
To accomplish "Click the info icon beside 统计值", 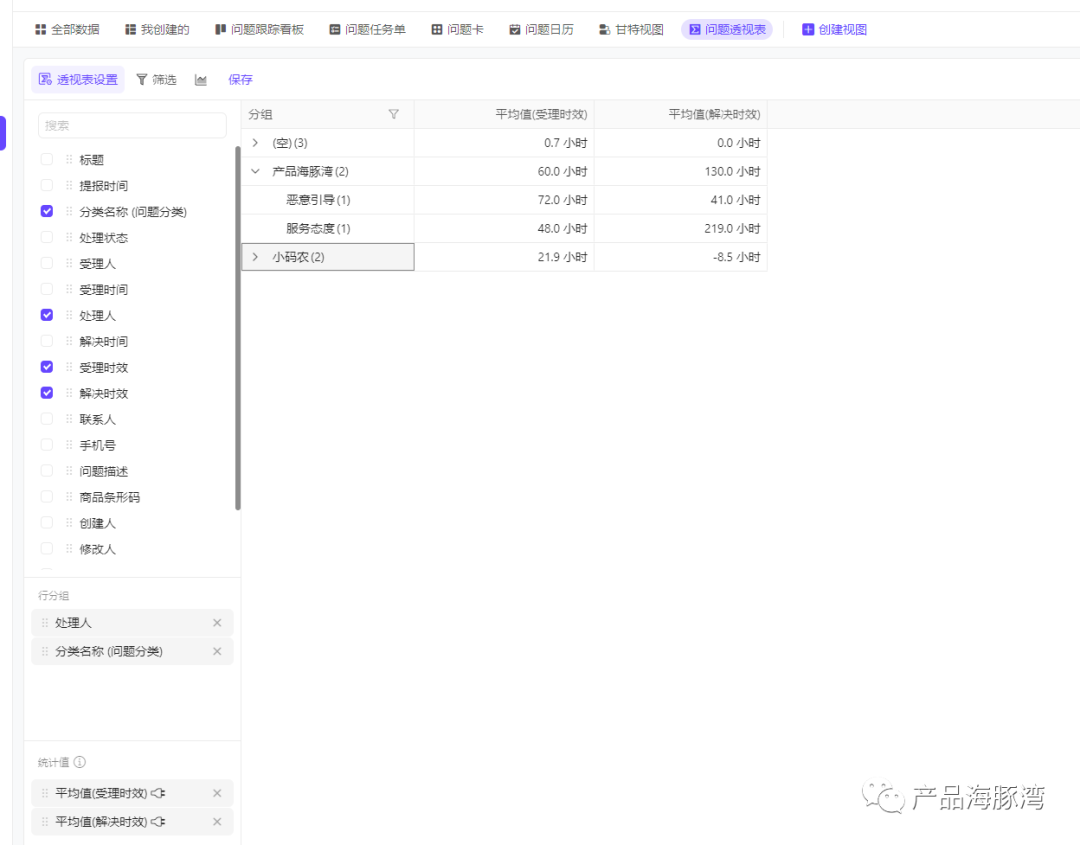I will 80,762.
